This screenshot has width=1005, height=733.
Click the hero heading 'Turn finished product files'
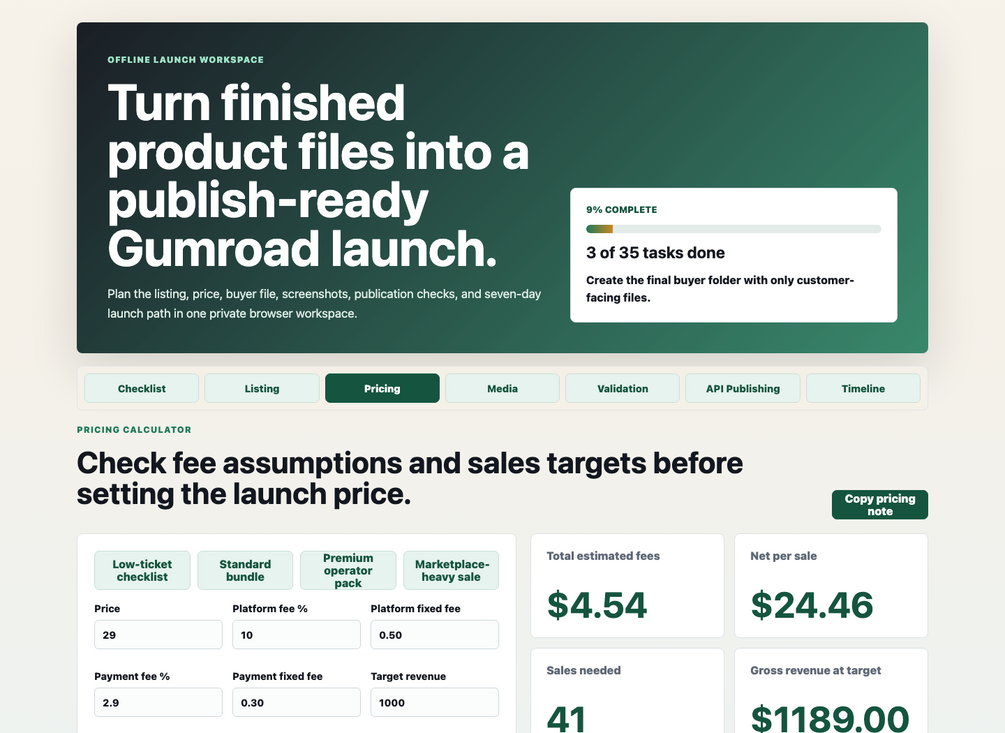318,175
